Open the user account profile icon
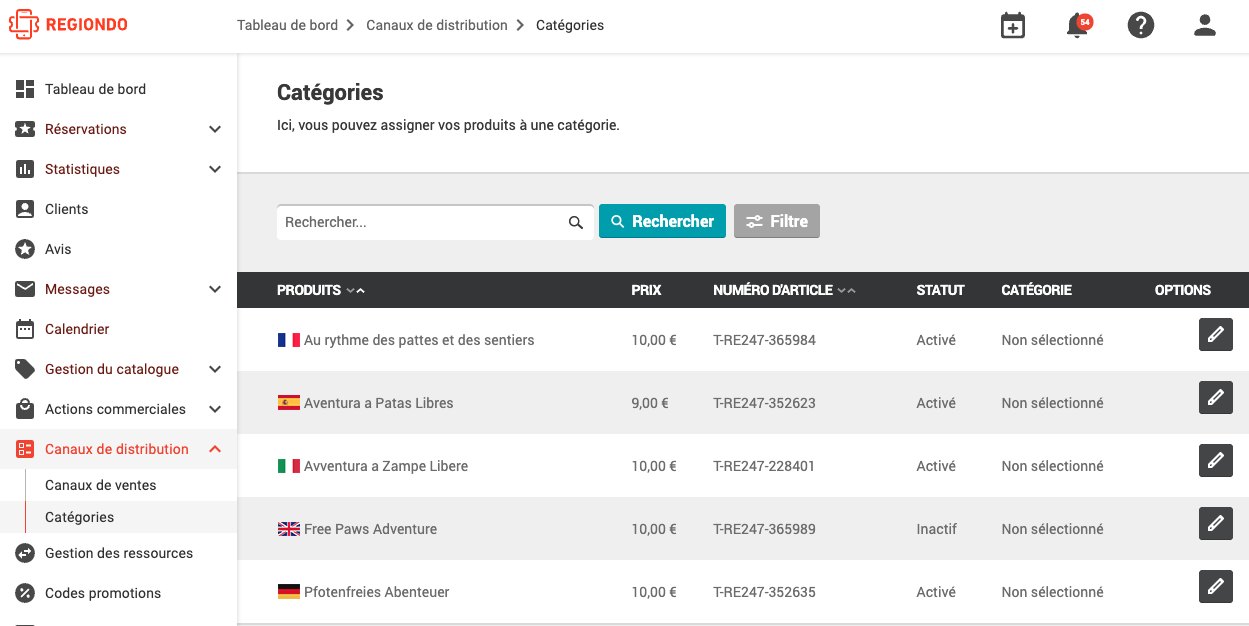The height and width of the screenshot is (626, 1249). point(1205,26)
